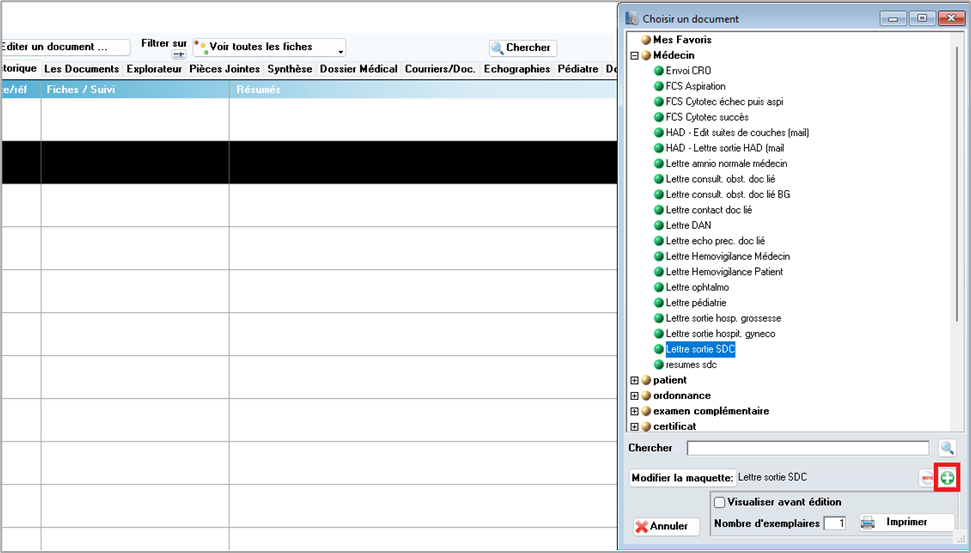The image size is (971, 553).
Task: Click the Chercher text input in dialog
Action: (x=808, y=448)
